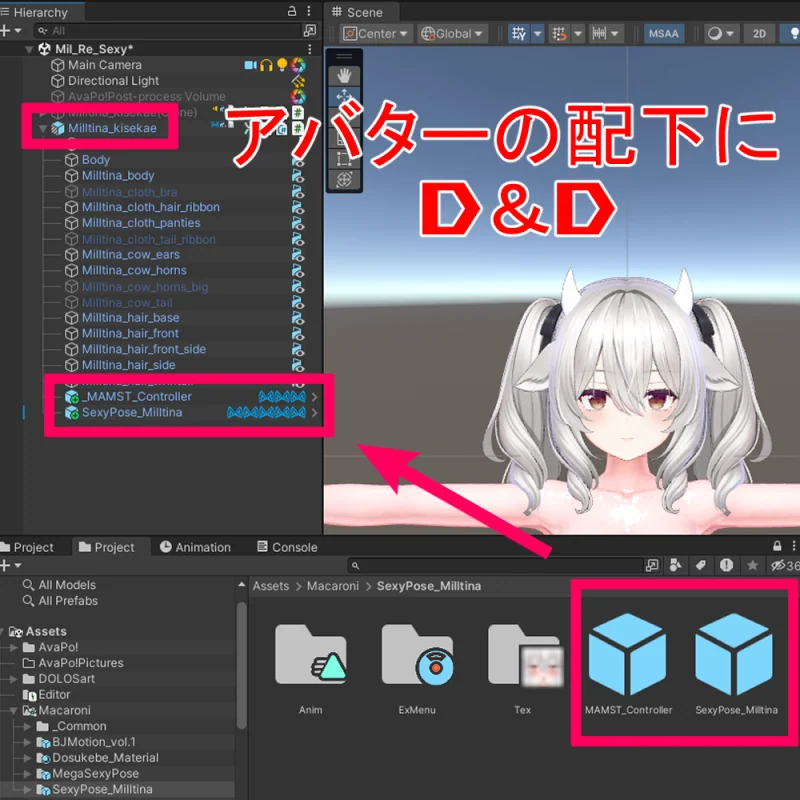Open the ExMenu folder
This screenshot has height=800, width=800.
pos(417,669)
